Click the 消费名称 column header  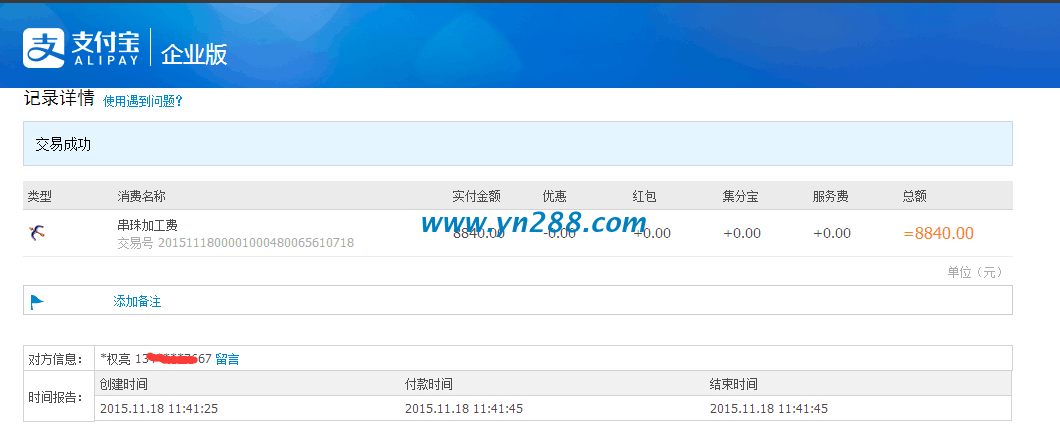click(x=141, y=196)
